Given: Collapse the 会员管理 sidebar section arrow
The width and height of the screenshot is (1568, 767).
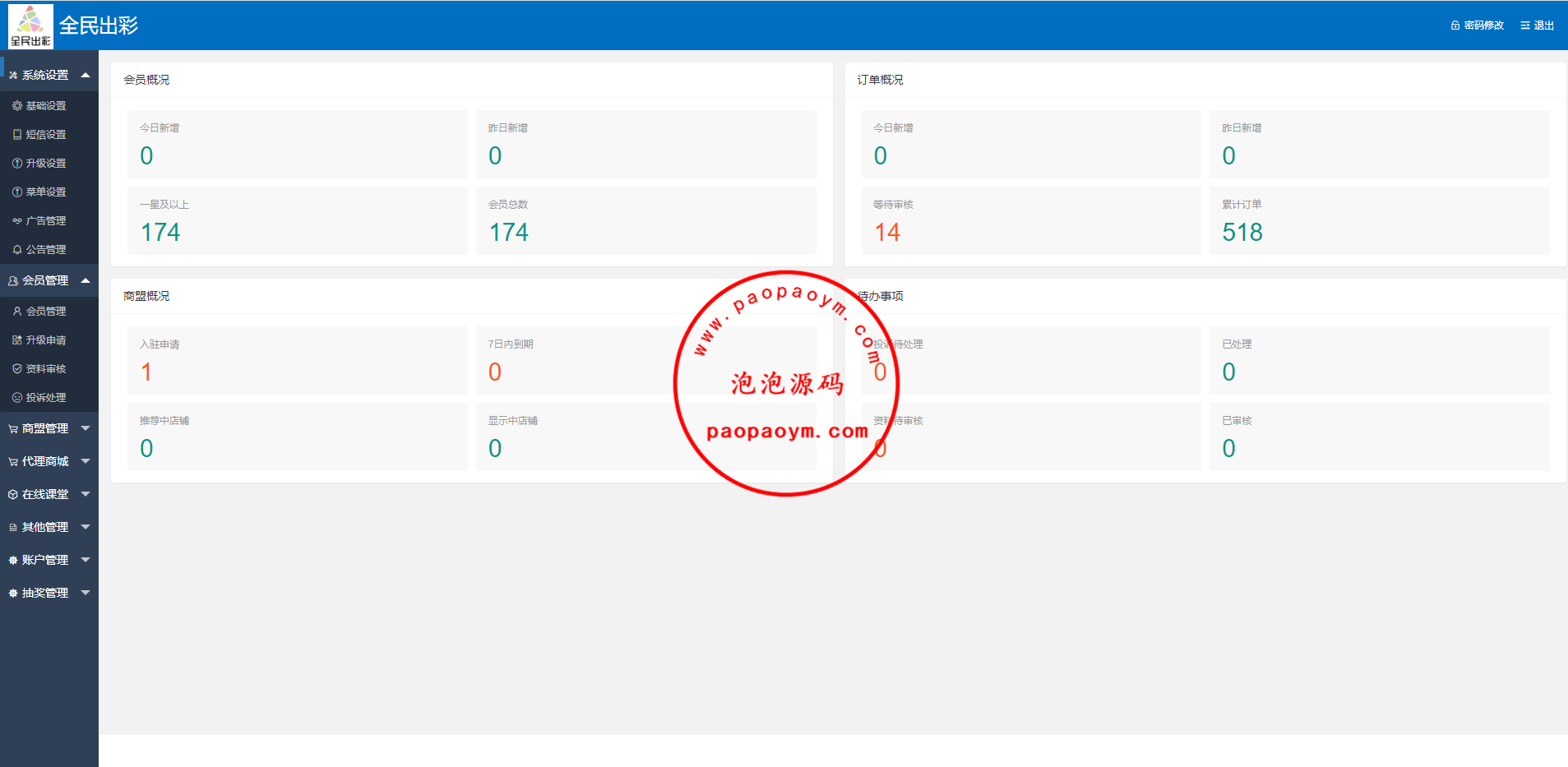Looking at the screenshot, I should coord(86,280).
